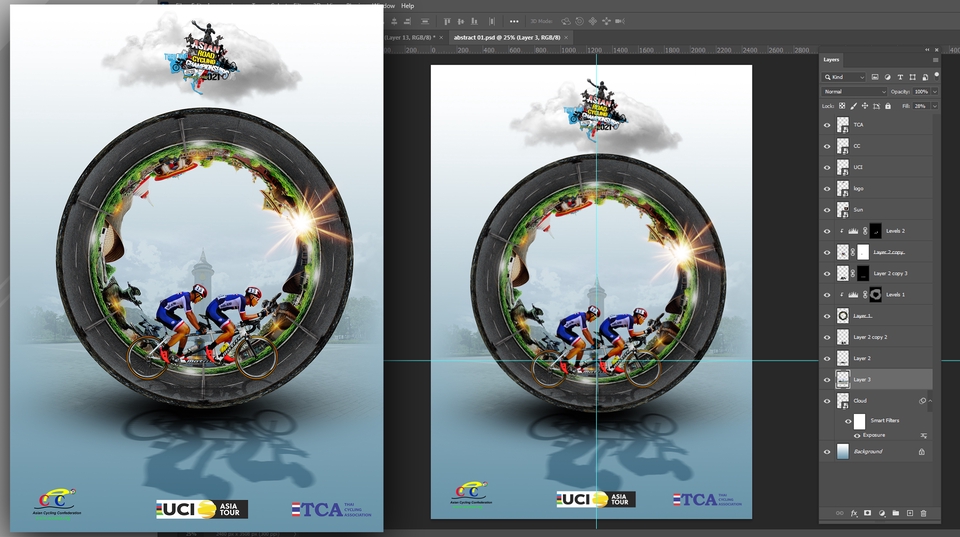Close the abstract 01.psd tab
This screenshot has height=537, width=960.
tap(566, 37)
